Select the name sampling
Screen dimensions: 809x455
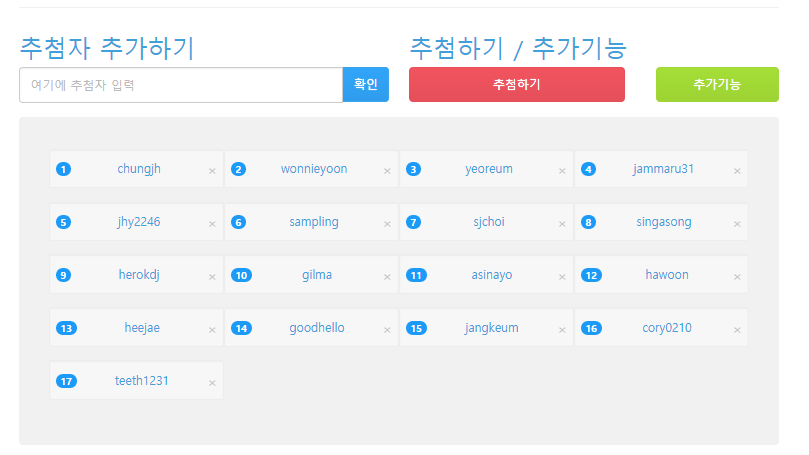pos(314,222)
